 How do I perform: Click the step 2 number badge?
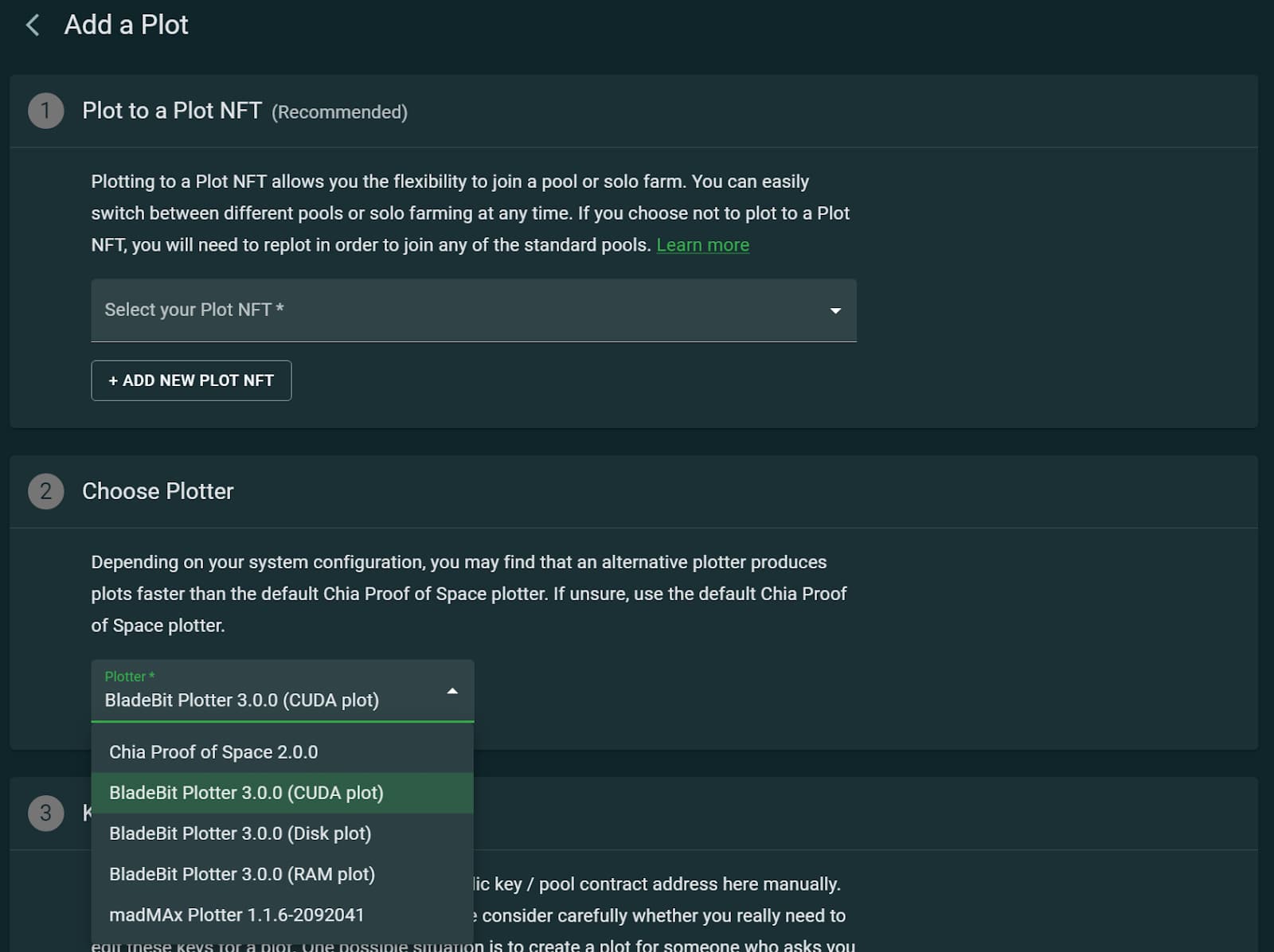tap(45, 491)
